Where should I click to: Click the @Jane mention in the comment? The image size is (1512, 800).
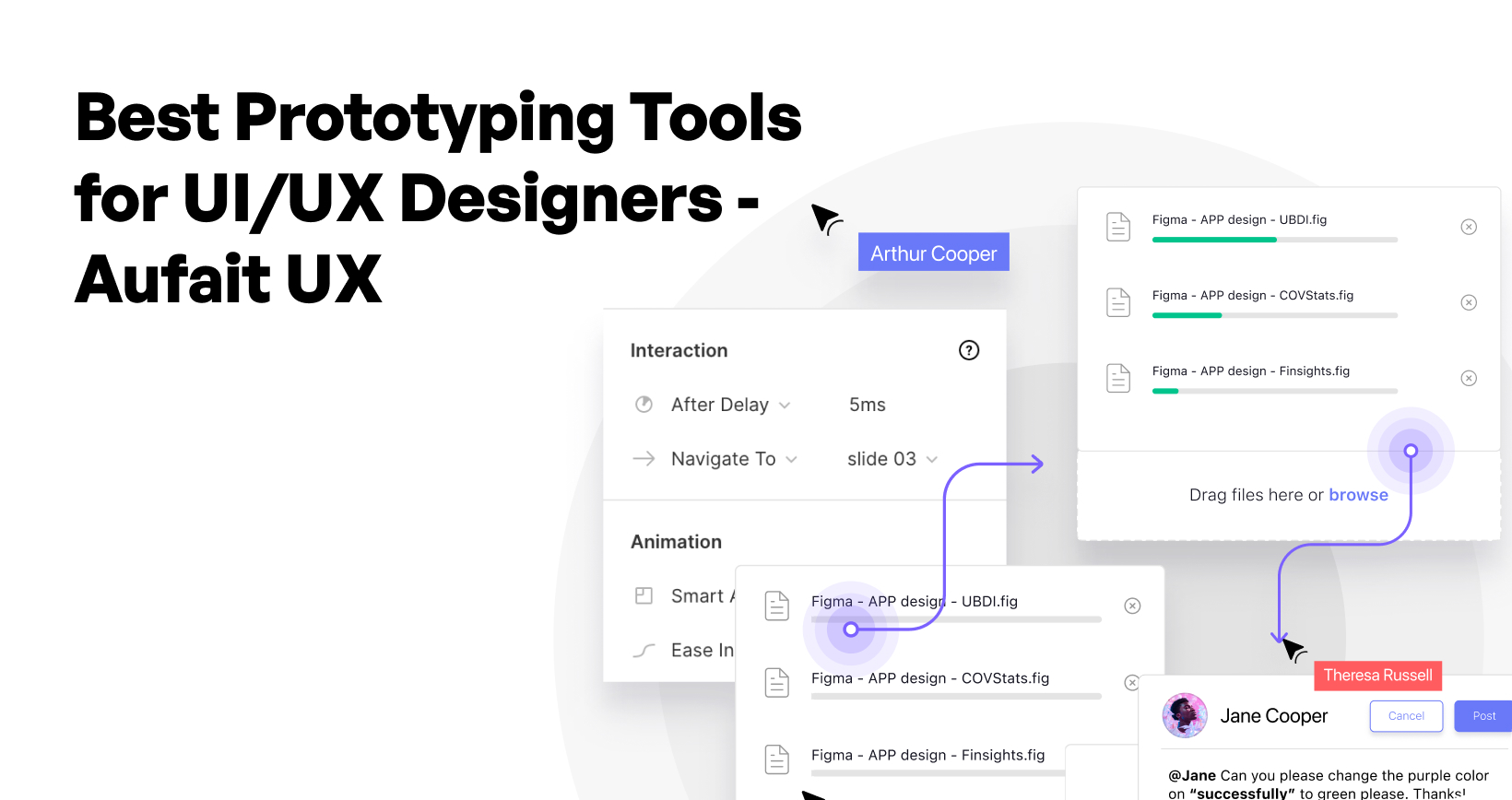coord(1192,776)
